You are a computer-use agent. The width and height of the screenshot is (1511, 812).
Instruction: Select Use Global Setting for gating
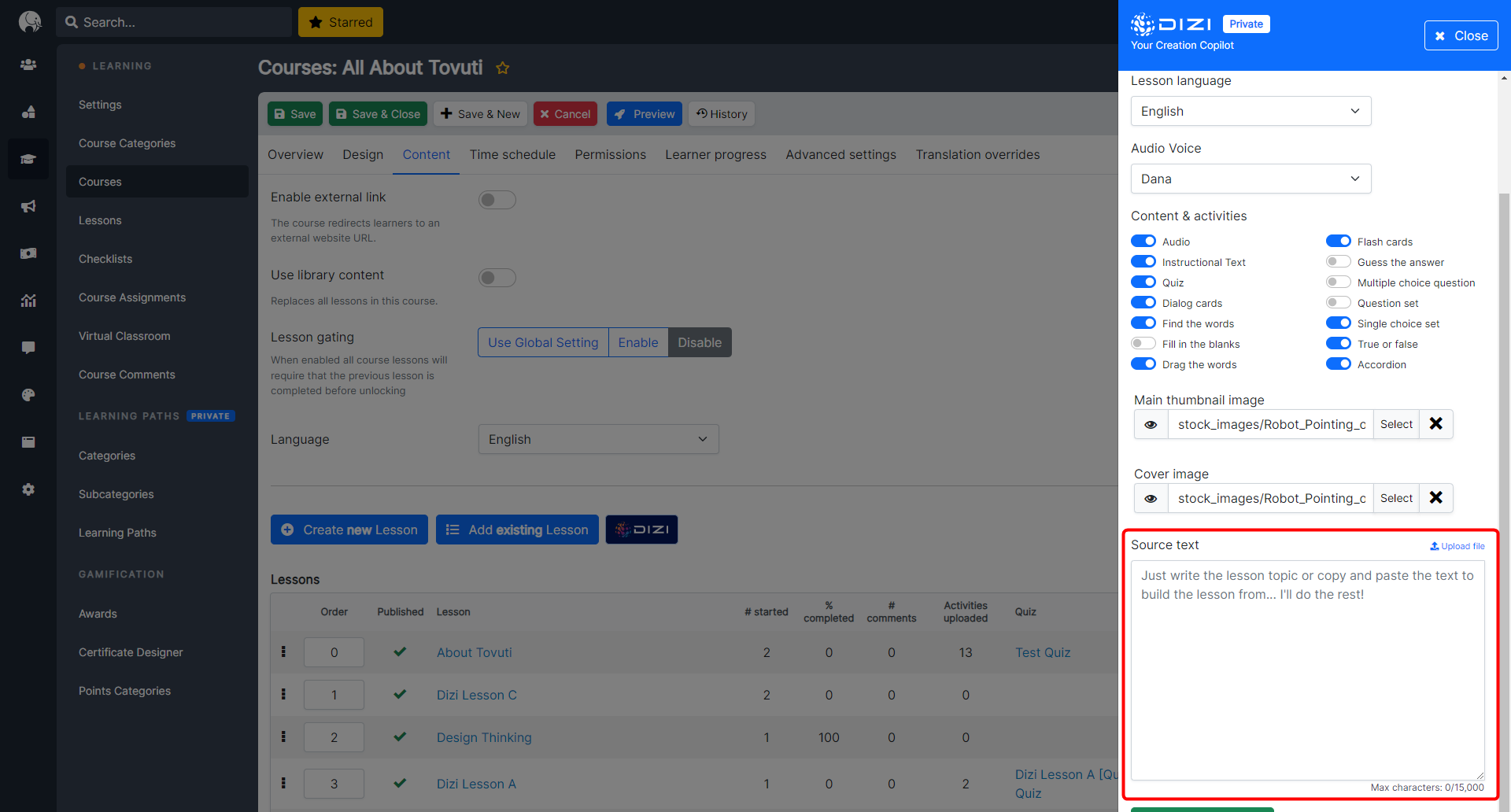pyautogui.click(x=543, y=342)
